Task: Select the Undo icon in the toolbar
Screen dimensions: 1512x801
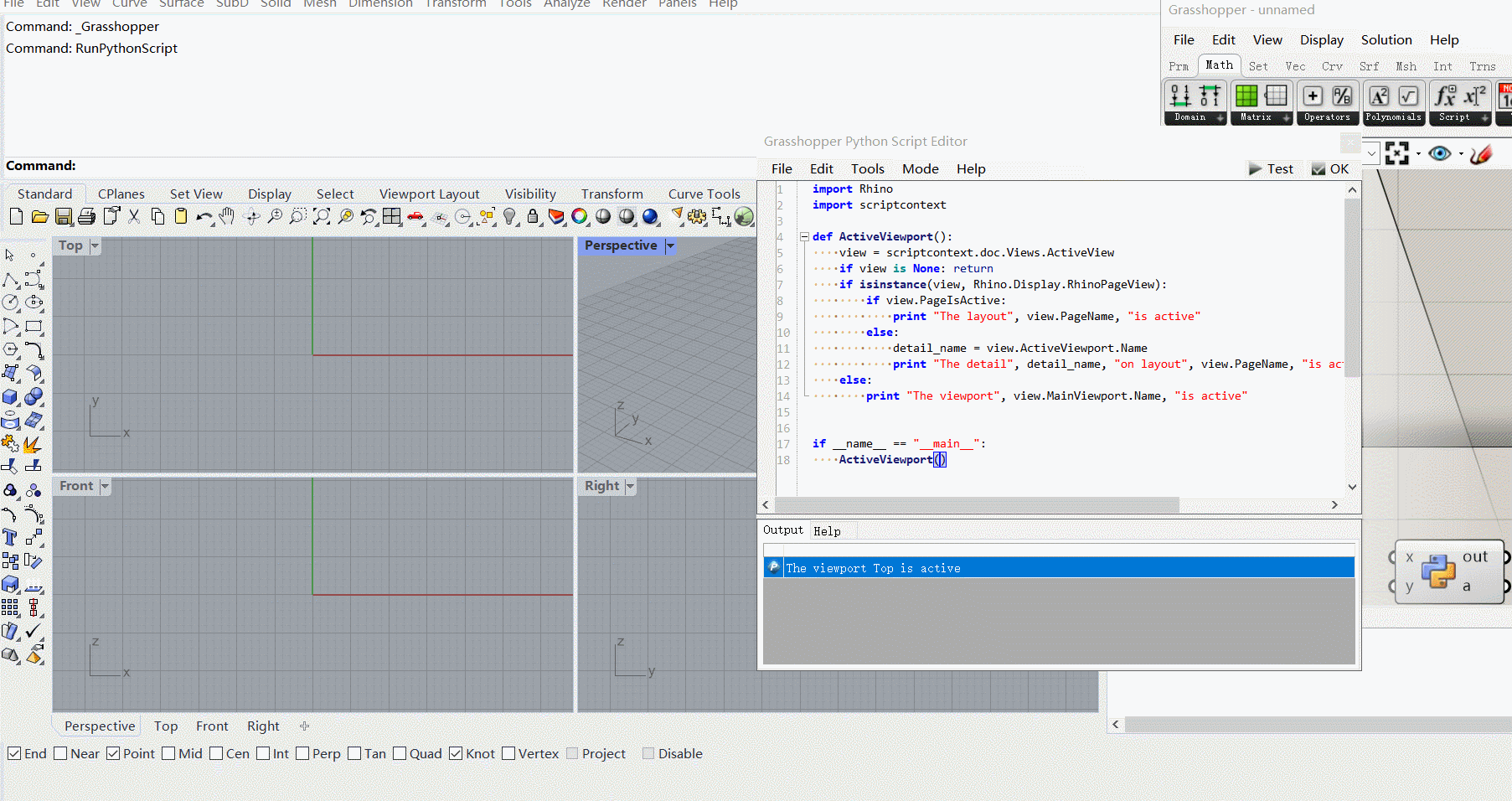Action: click(x=204, y=216)
